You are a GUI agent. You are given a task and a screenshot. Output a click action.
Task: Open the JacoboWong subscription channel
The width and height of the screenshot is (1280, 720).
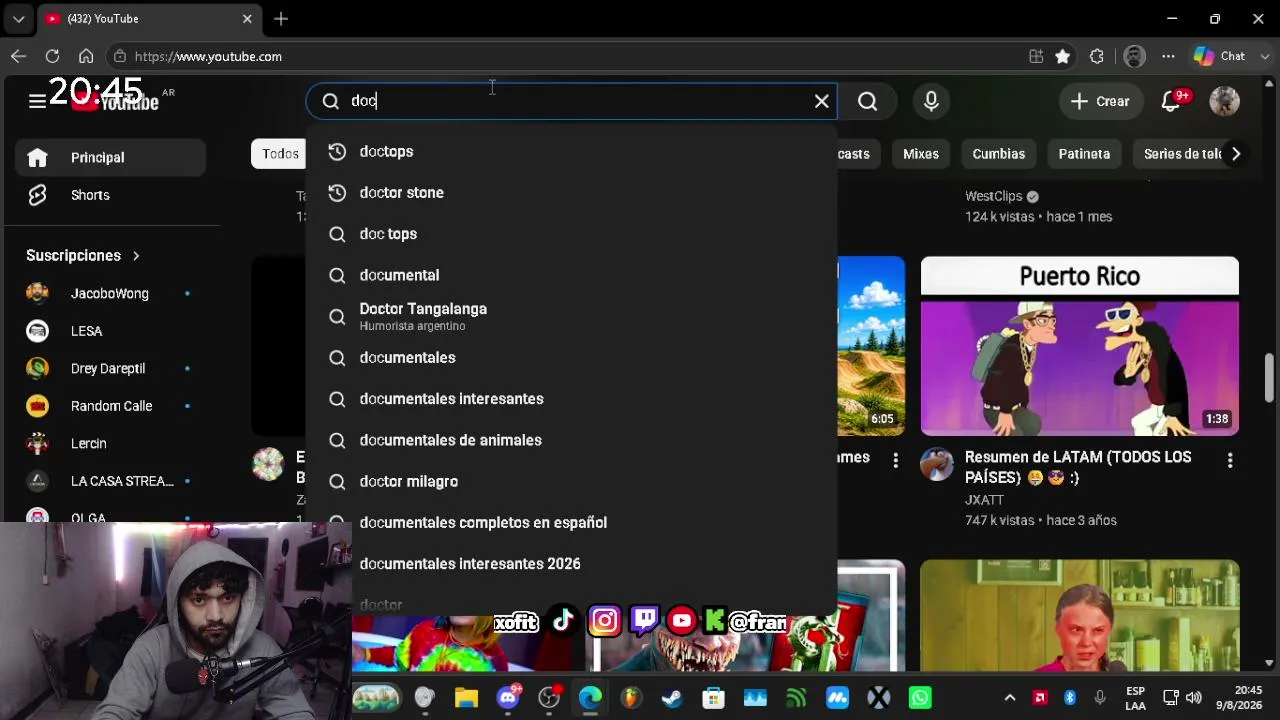[110, 293]
